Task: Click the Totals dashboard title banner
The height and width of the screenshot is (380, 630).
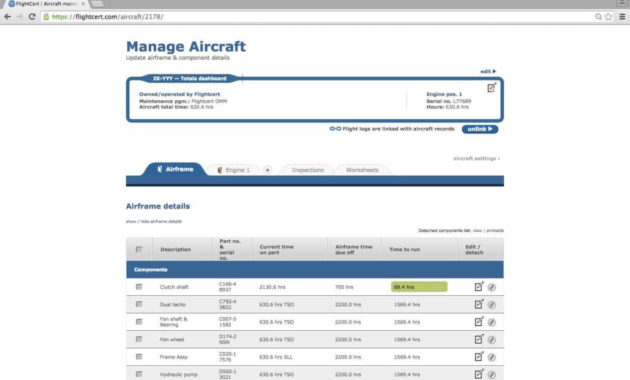Action: pyautogui.click(x=190, y=78)
